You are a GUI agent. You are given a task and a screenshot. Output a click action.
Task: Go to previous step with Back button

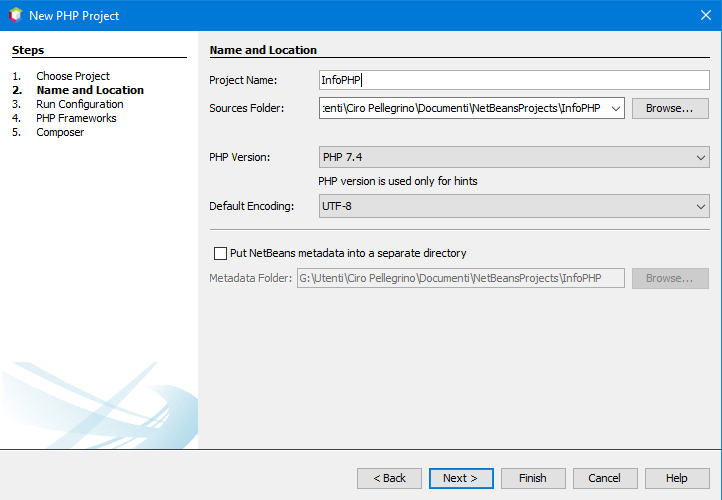(389, 478)
